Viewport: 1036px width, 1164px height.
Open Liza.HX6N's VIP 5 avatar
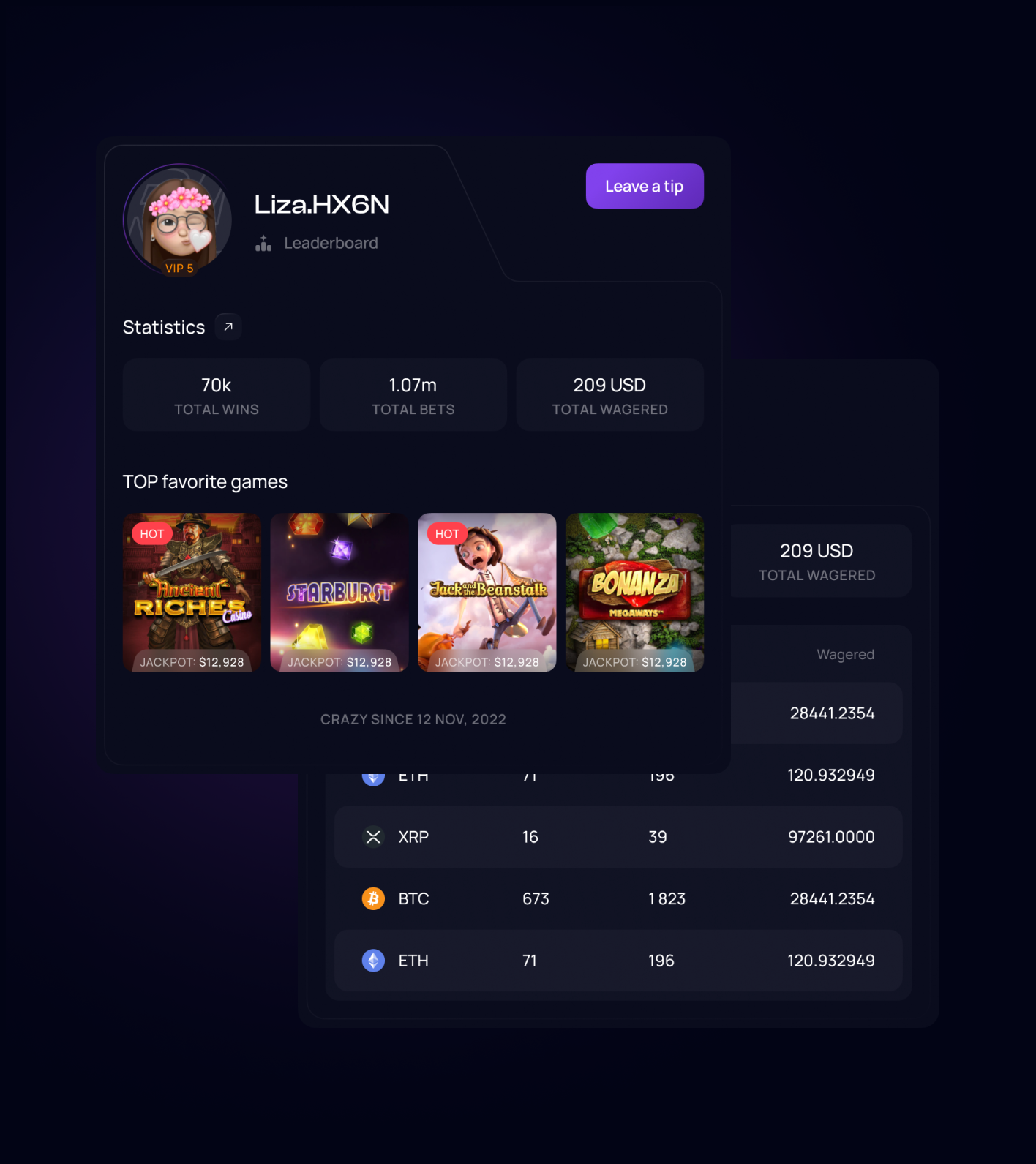pos(178,219)
